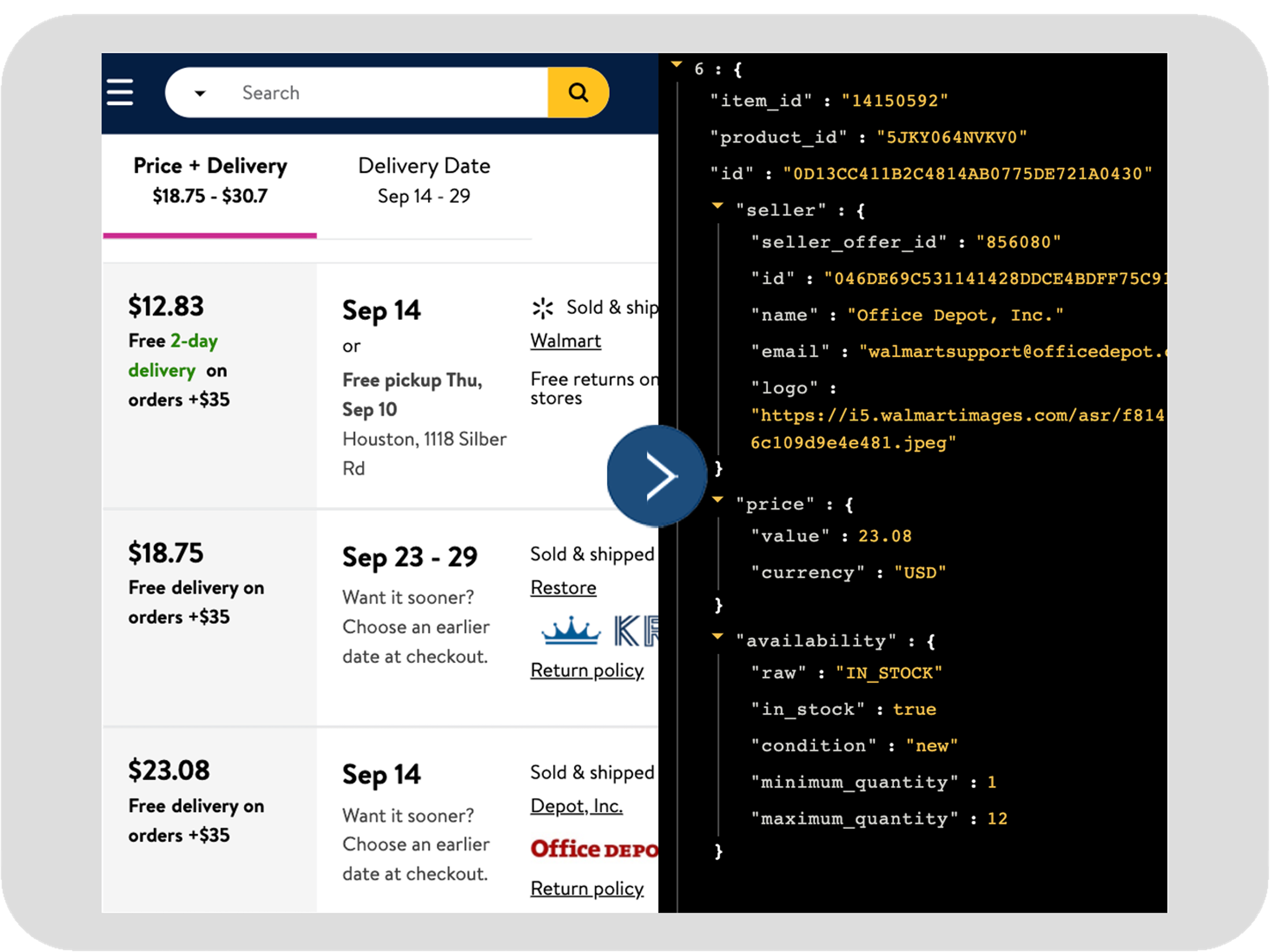Click the $12.83 price offer

(166, 306)
